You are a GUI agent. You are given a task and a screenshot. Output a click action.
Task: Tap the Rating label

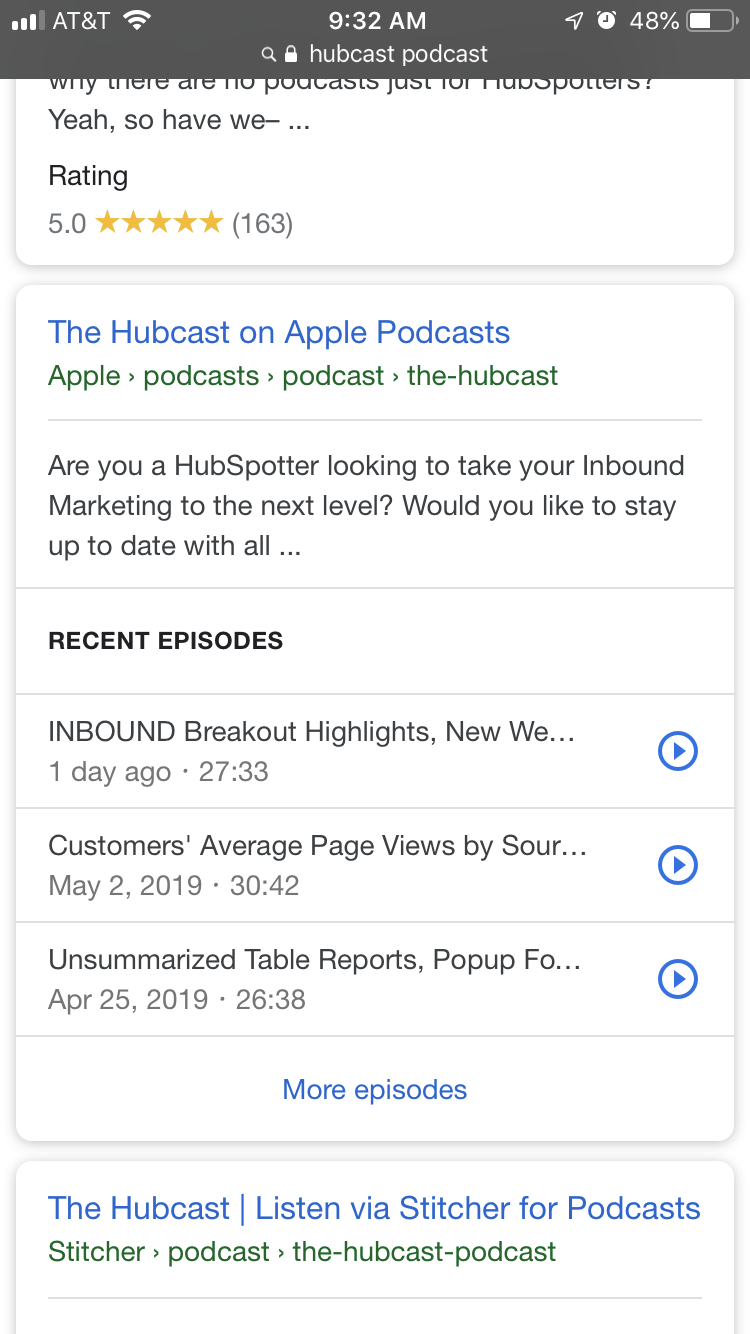click(88, 176)
